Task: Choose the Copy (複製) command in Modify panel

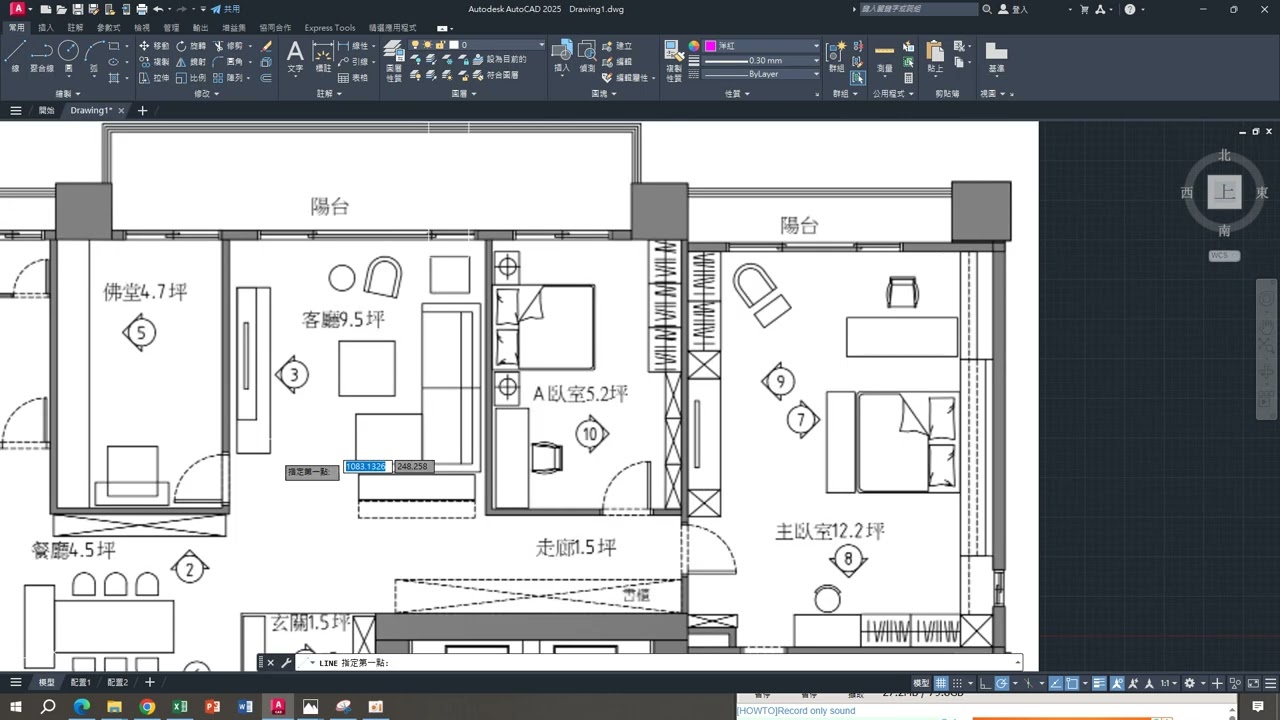Action: coord(154,62)
